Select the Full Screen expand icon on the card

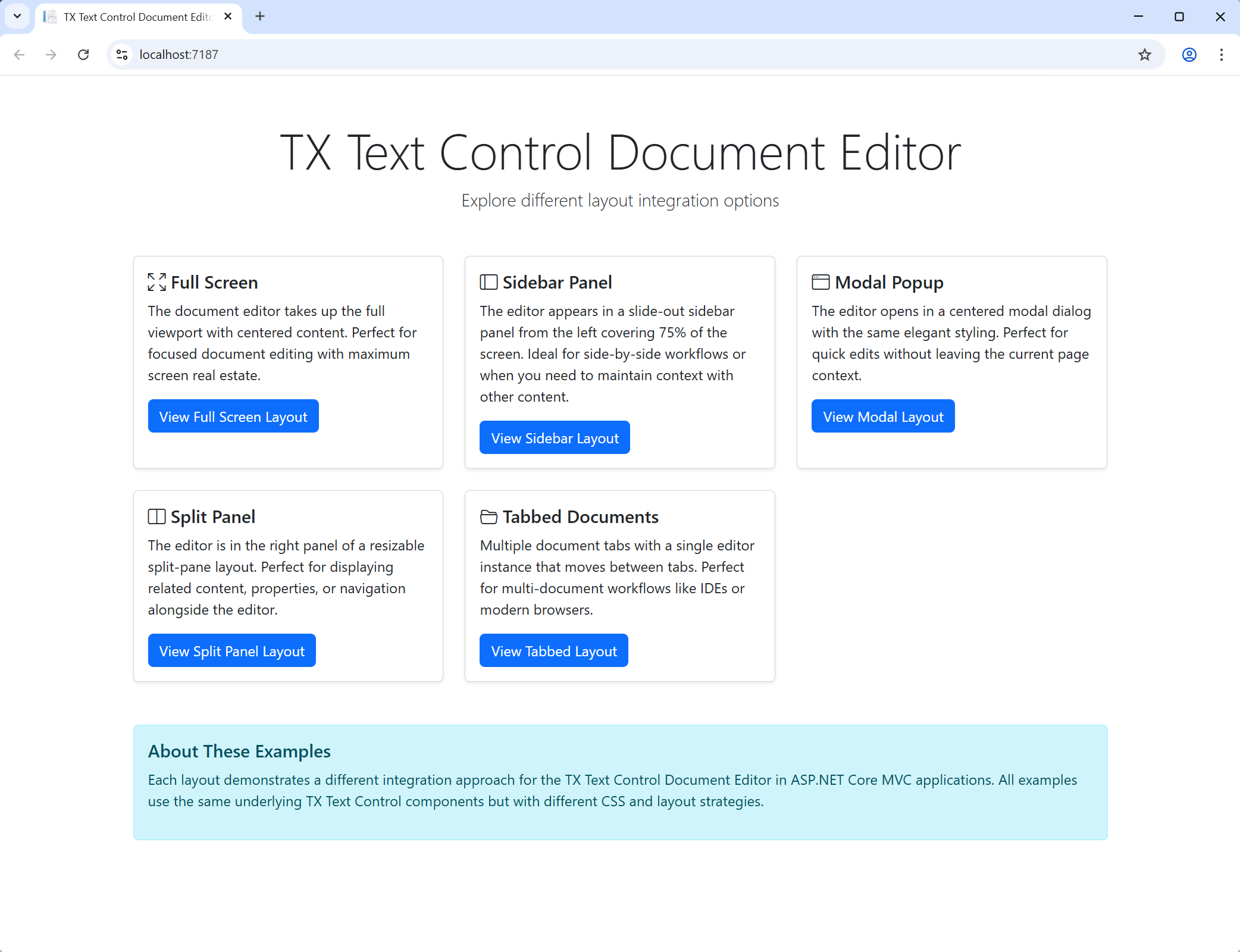pos(155,282)
